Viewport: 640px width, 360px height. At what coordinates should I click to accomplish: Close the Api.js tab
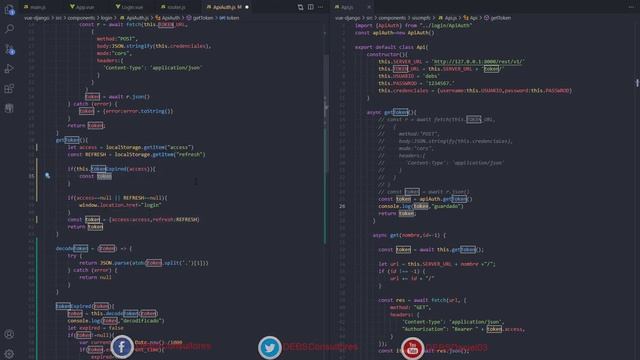(x=369, y=7)
